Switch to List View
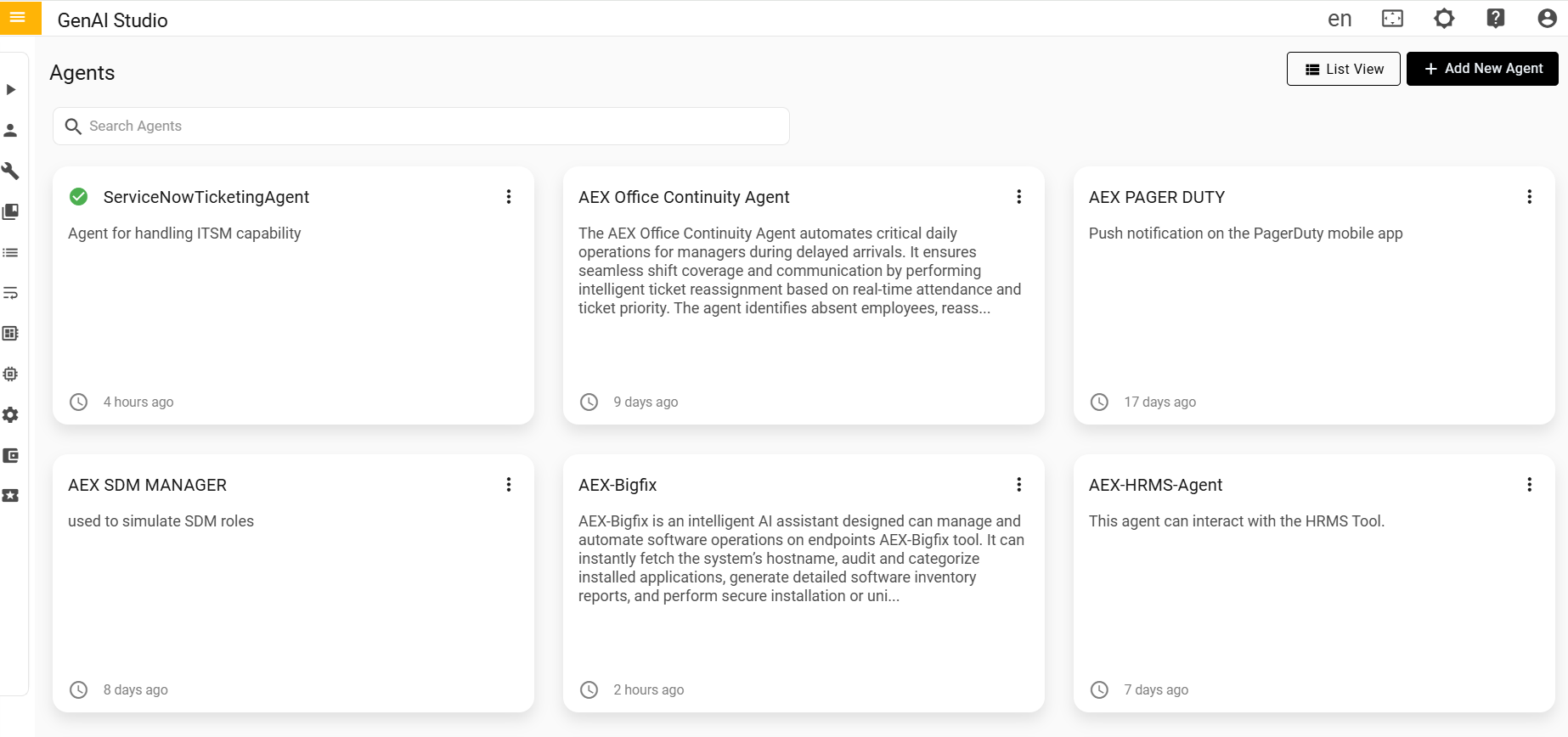This screenshot has height=737, width=1568. (1343, 69)
